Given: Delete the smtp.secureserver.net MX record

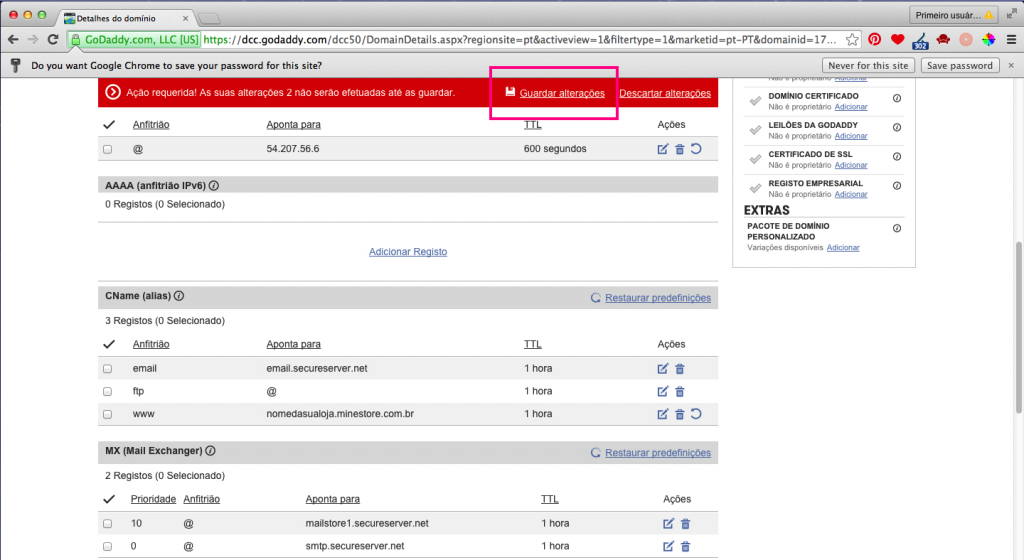Looking at the screenshot, I should (685, 546).
